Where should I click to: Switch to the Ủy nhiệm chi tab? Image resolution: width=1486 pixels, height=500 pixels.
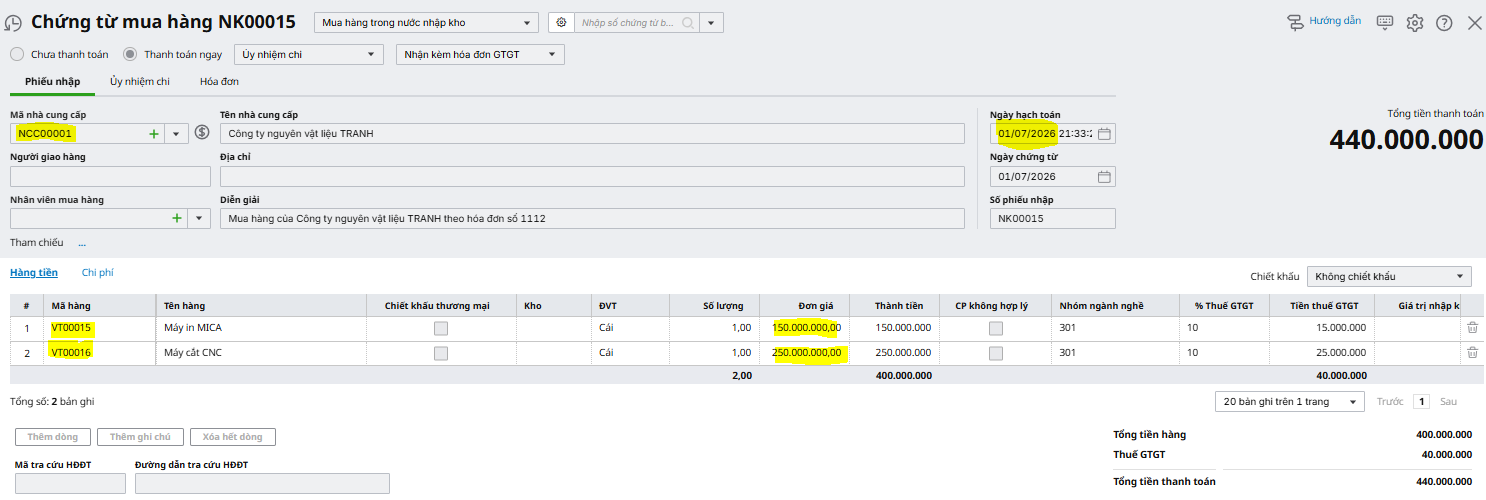[139, 81]
